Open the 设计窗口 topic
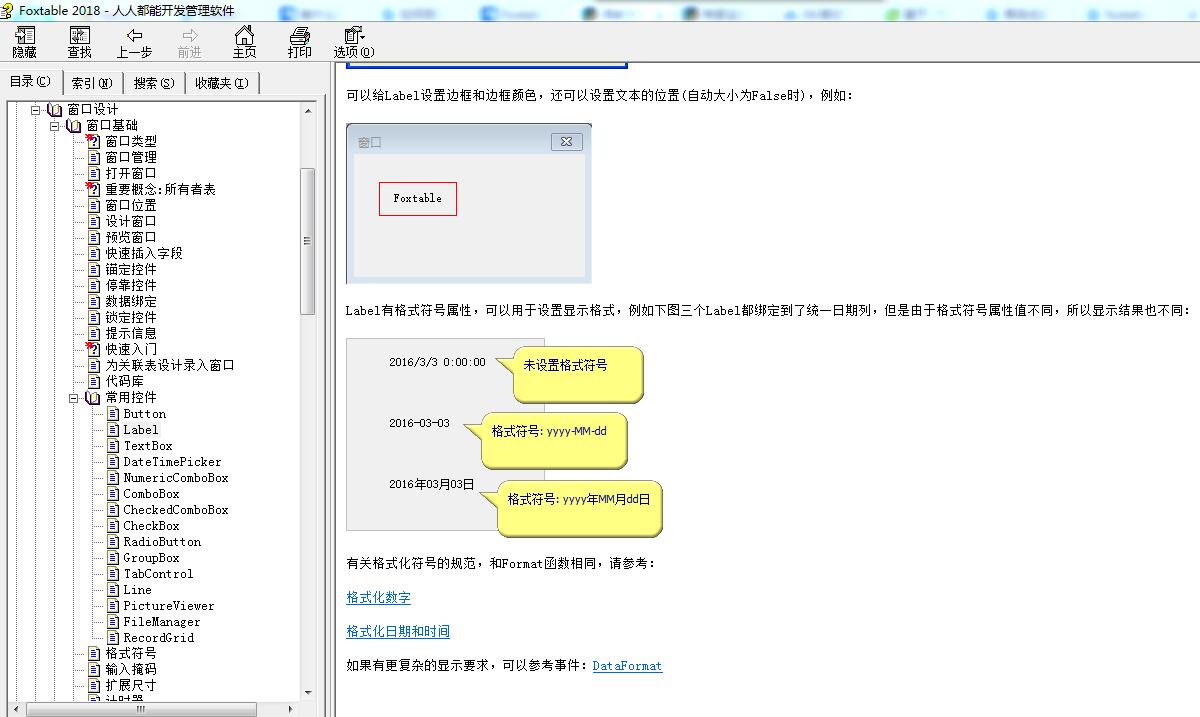The height and width of the screenshot is (717, 1200). click(131, 221)
